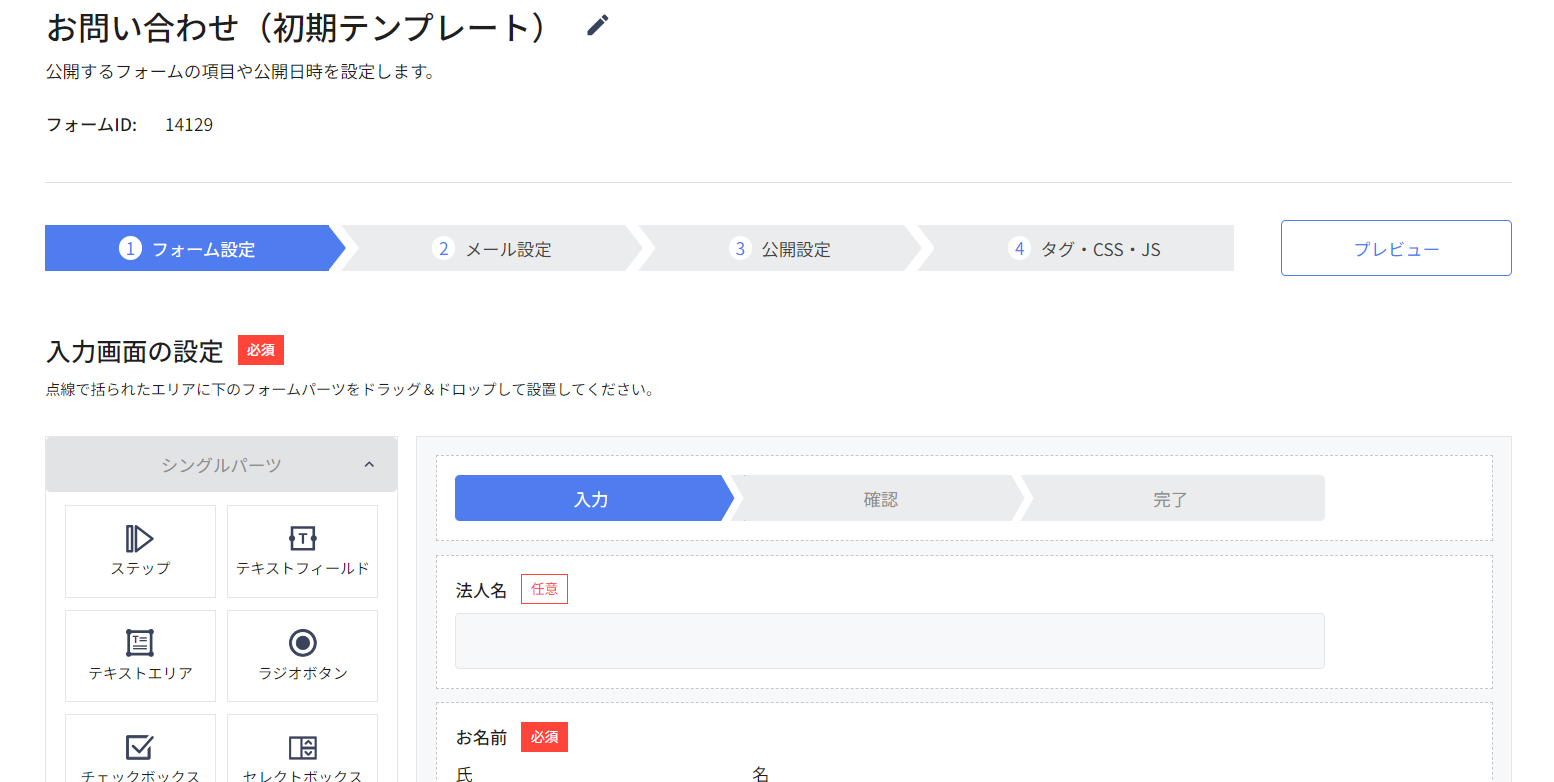Collapse the シングルパーツ panel chevron

tap(369, 465)
